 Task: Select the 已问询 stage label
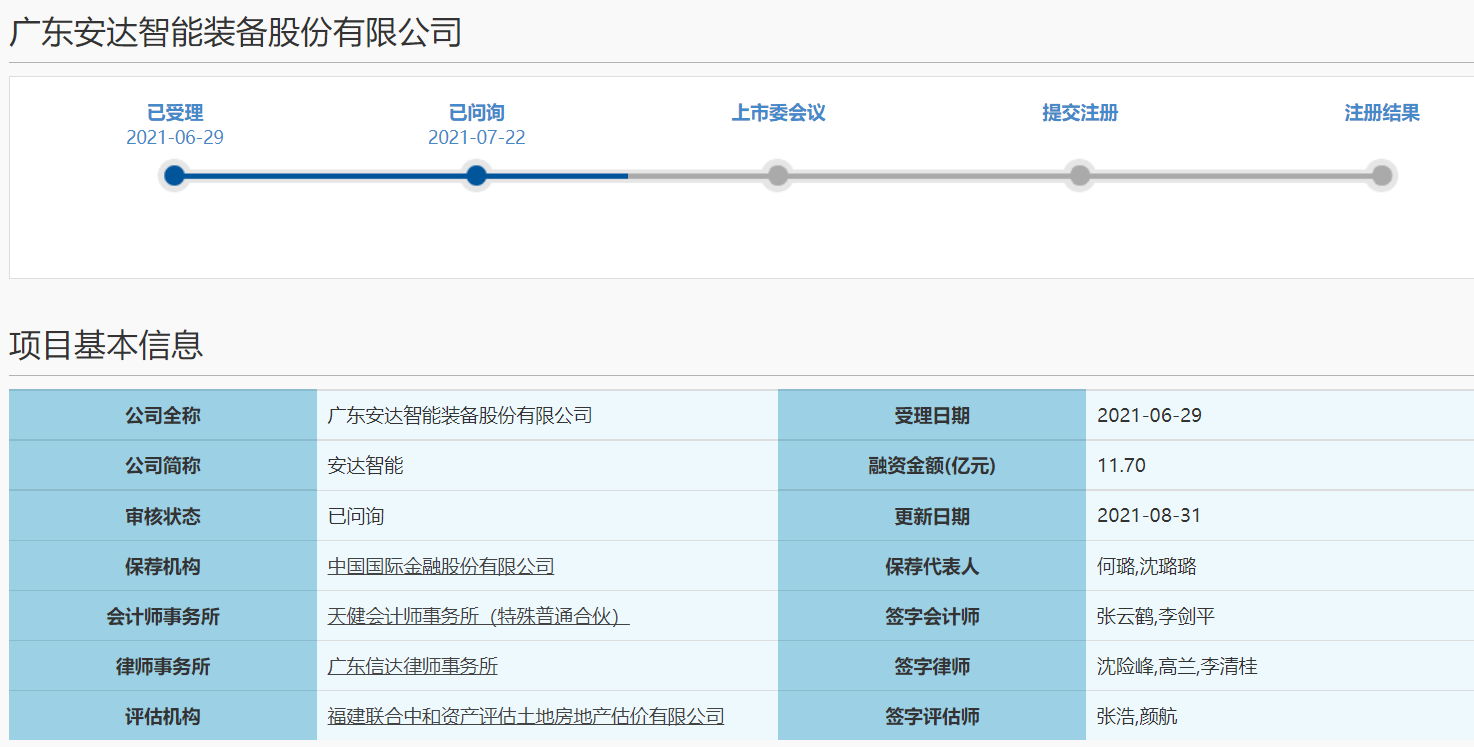(x=476, y=113)
